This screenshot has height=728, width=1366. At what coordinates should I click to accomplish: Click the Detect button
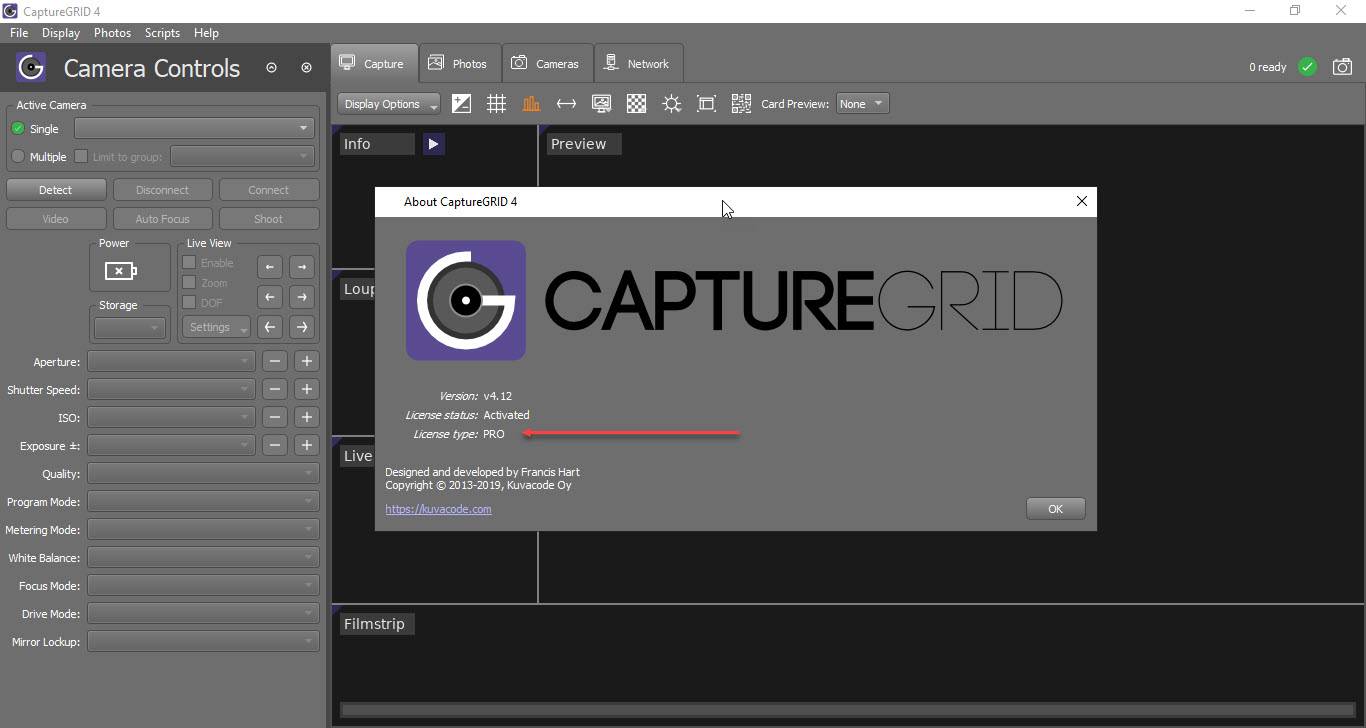click(55, 190)
